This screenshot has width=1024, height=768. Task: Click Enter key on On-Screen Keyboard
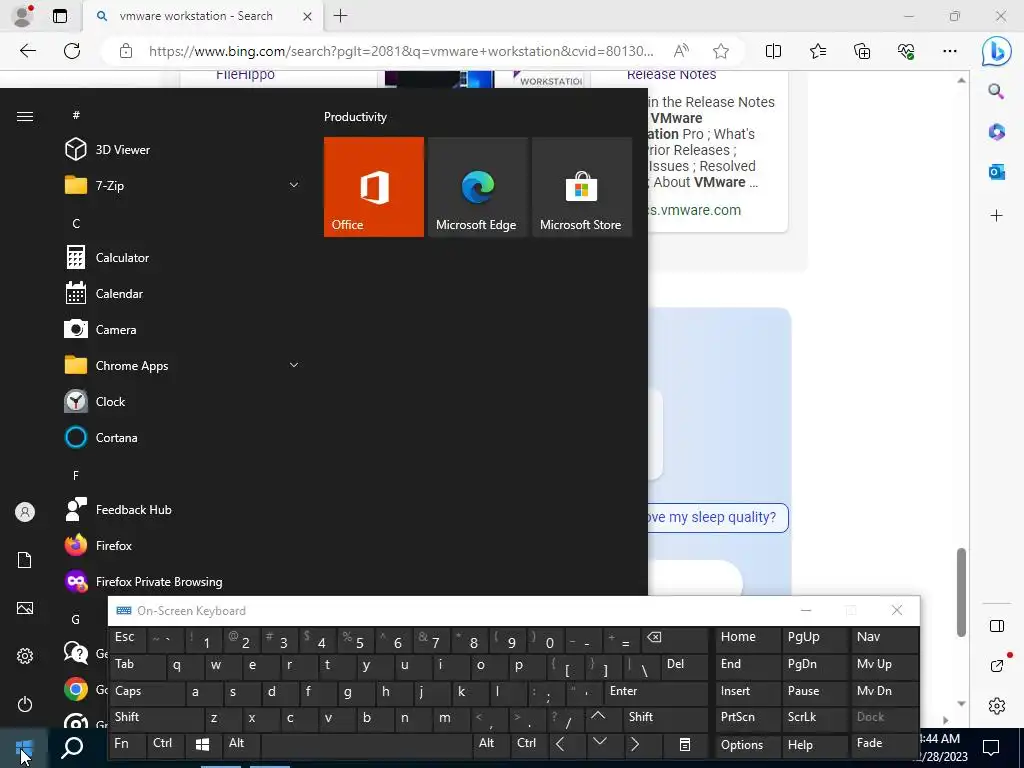click(656, 692)
